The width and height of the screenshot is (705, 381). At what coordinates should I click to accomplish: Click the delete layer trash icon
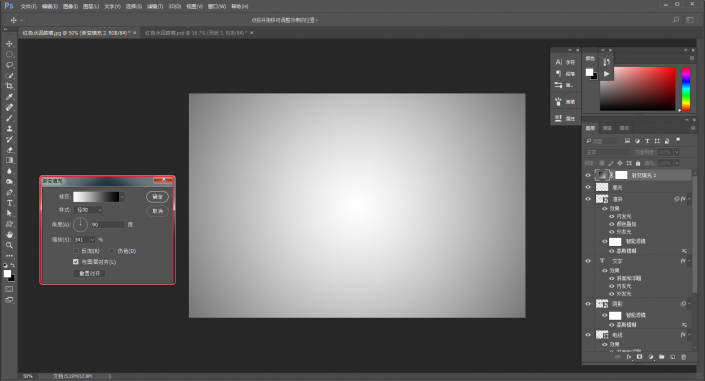(x=683, y=357)
